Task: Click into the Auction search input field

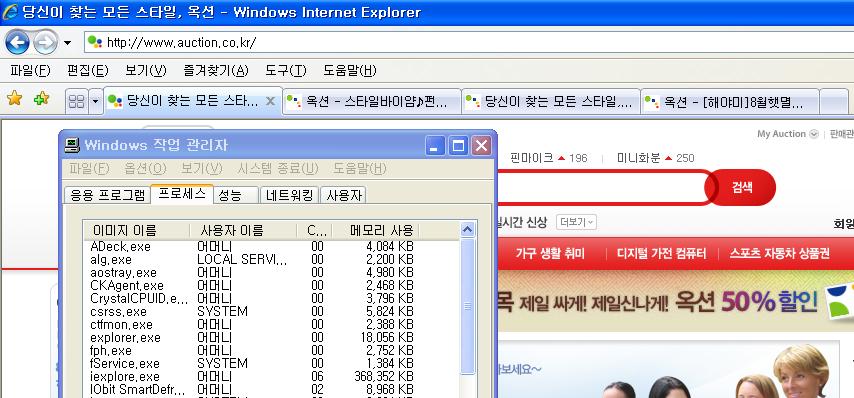Action: [x=602, y=187]
